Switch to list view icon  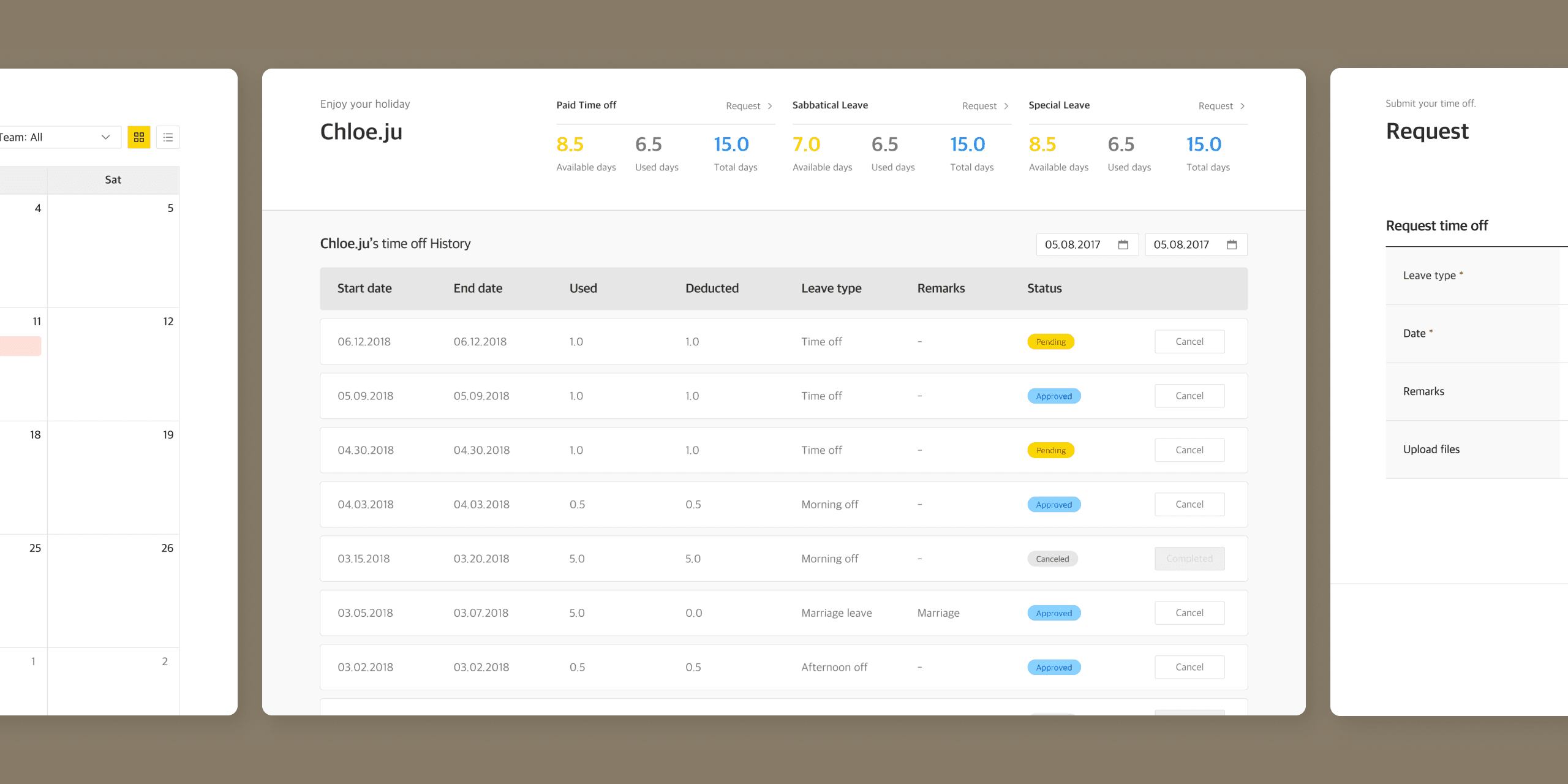[168, 137]
